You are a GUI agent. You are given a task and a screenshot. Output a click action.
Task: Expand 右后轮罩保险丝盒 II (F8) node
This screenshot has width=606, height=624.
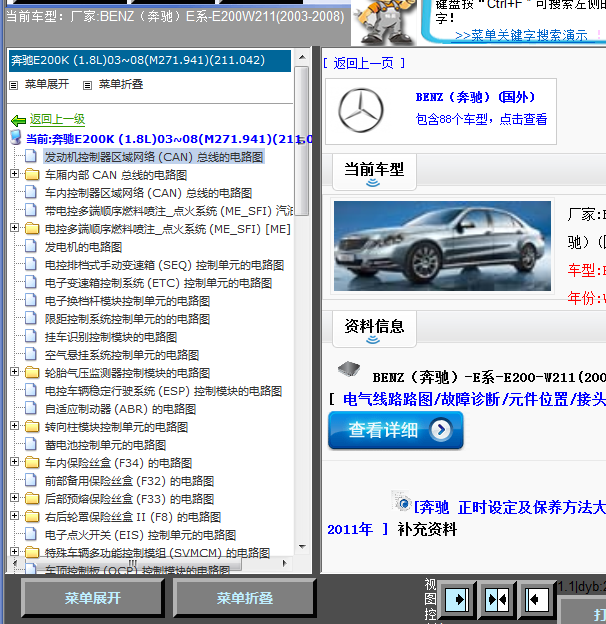click(x=14, y=516)
